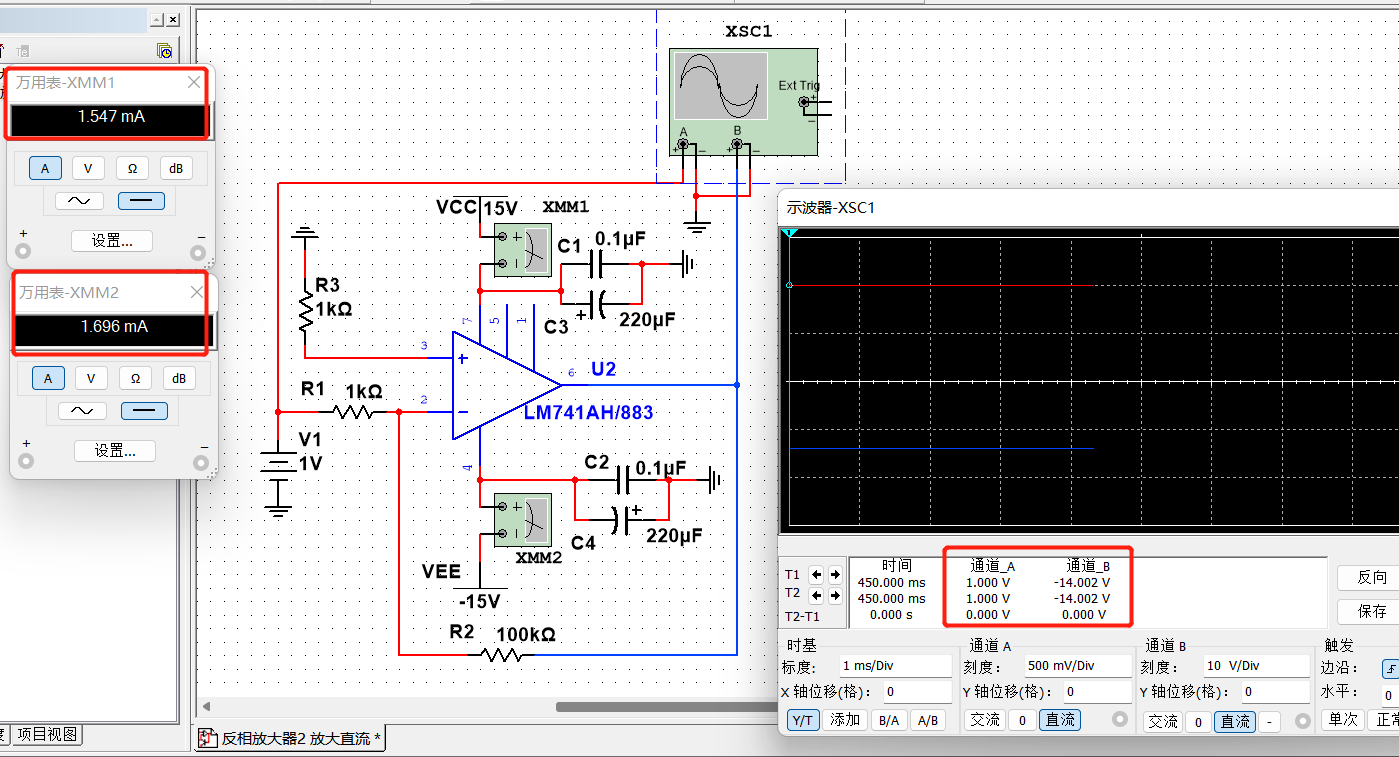Select resistor R3 1kΩ

point(304,310)
